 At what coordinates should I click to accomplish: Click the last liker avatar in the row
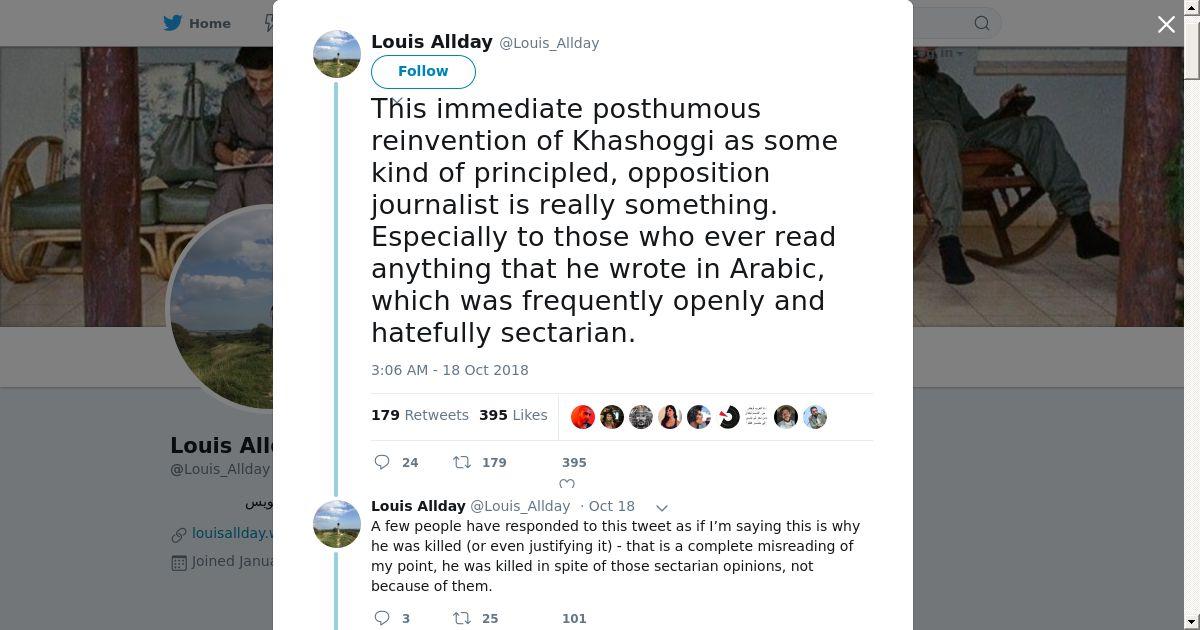click(815, 417)
